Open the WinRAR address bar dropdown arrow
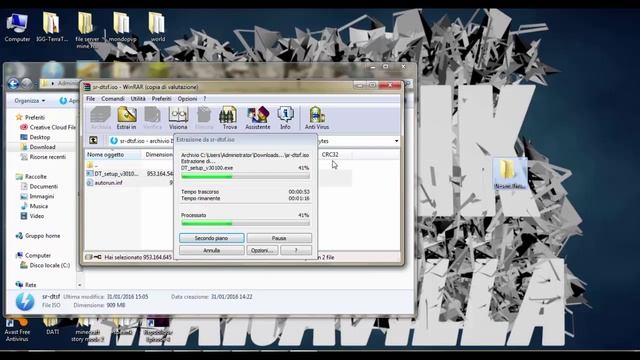Screen dimensions: 640x360 coord(396,141)
